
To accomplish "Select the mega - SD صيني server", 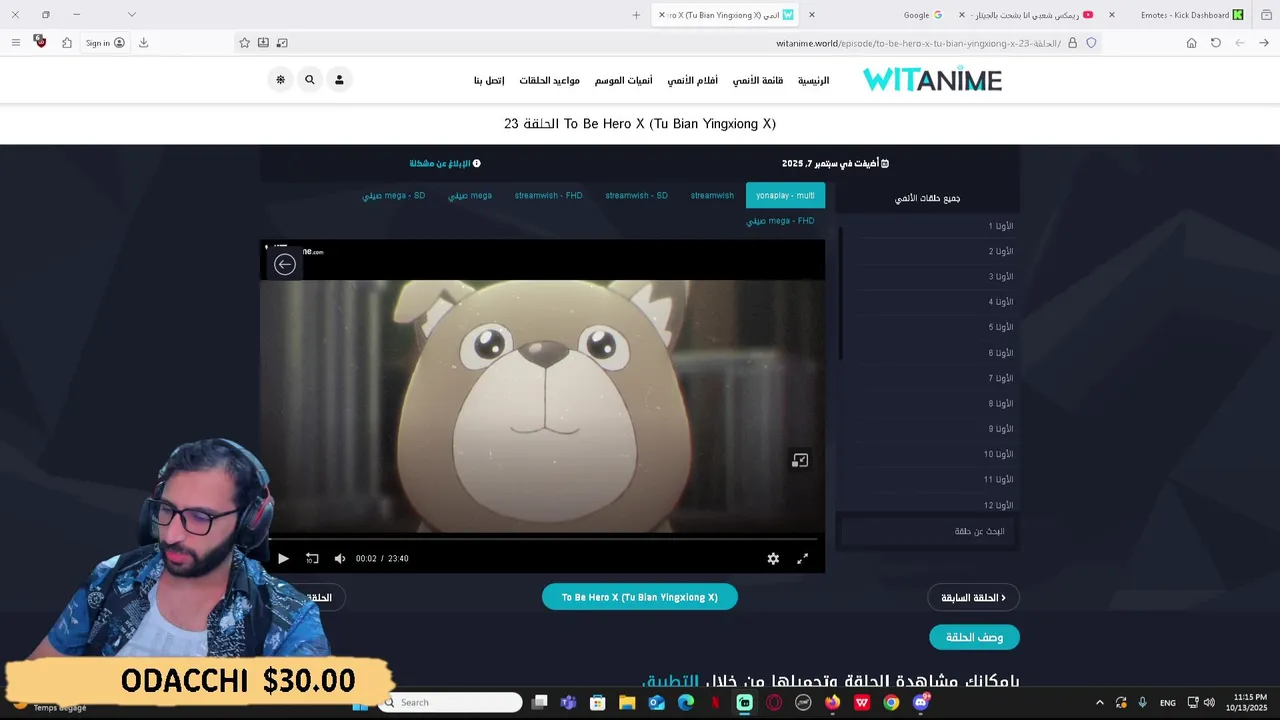I will pyautogui.click(x=393, y=196).
